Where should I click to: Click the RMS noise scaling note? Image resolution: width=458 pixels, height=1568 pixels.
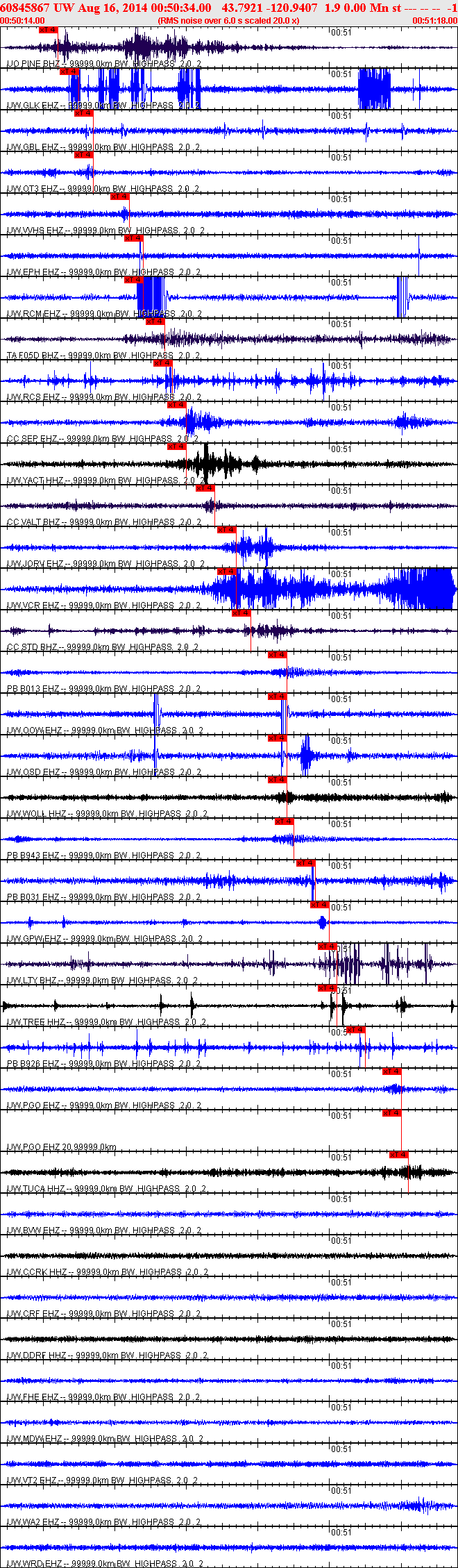pyautogui.click(x=228, y=21)
